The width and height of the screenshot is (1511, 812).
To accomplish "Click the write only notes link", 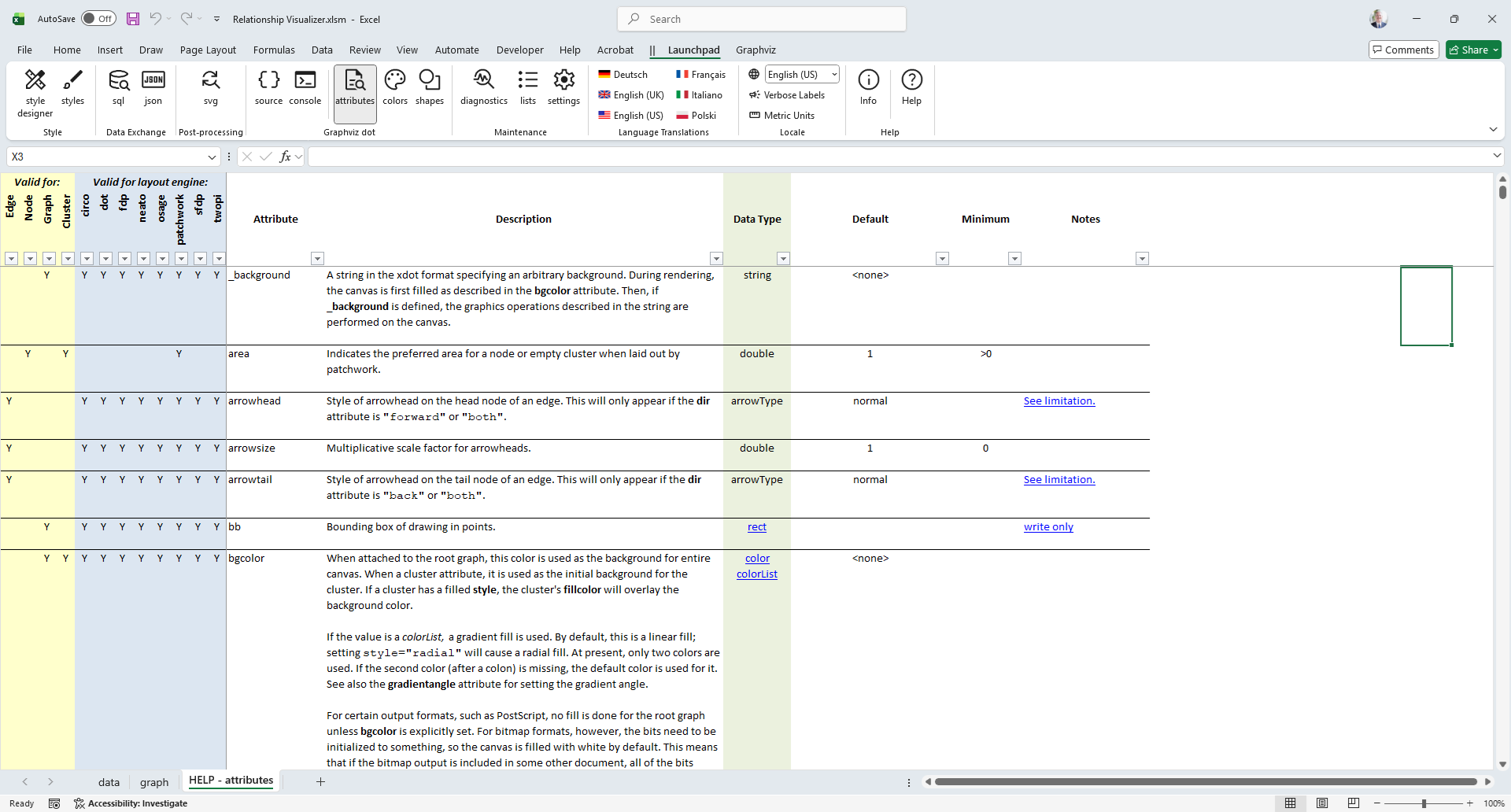I will tap(1048, 527).
